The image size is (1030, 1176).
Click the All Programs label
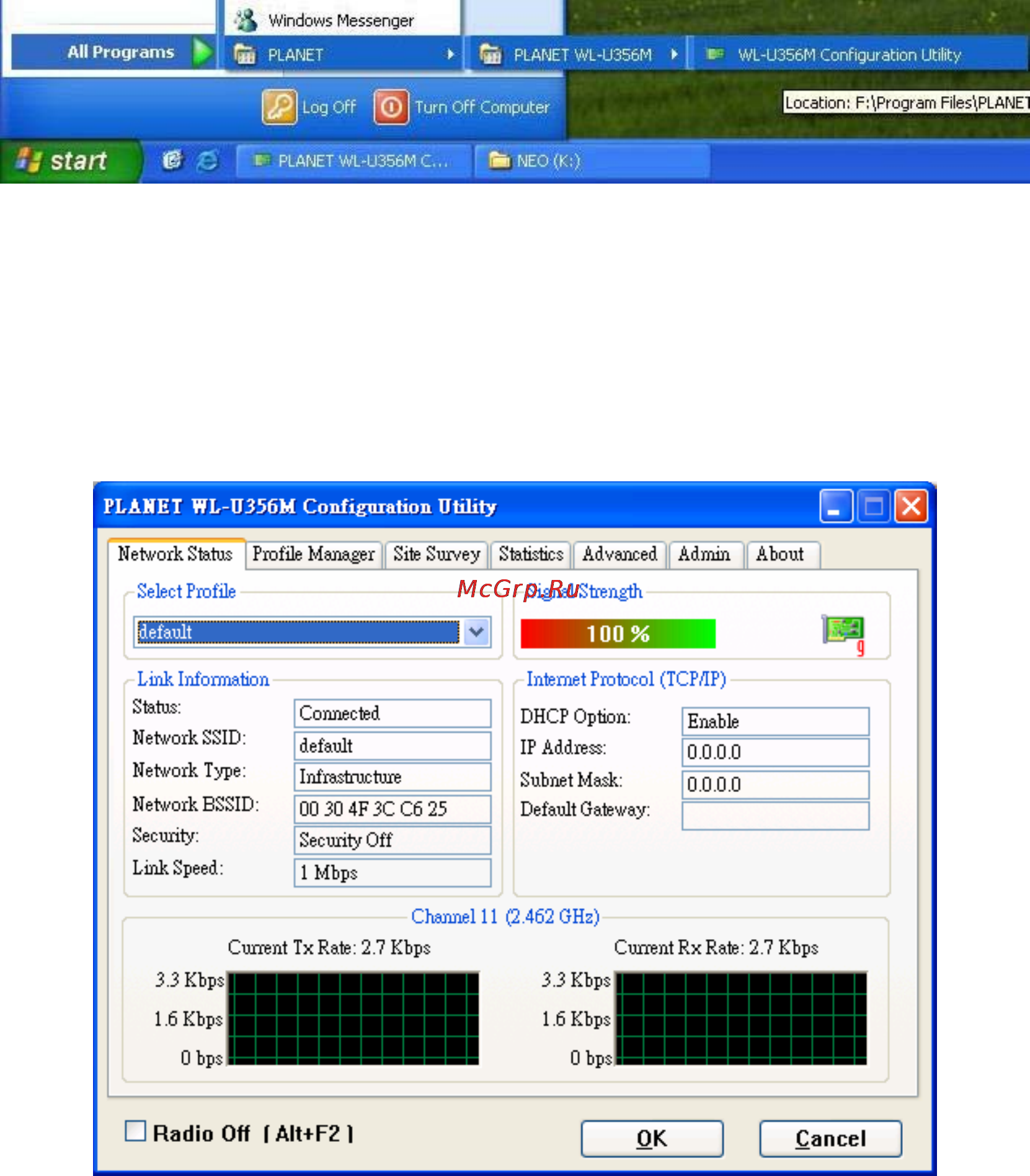tap(121, 52)
